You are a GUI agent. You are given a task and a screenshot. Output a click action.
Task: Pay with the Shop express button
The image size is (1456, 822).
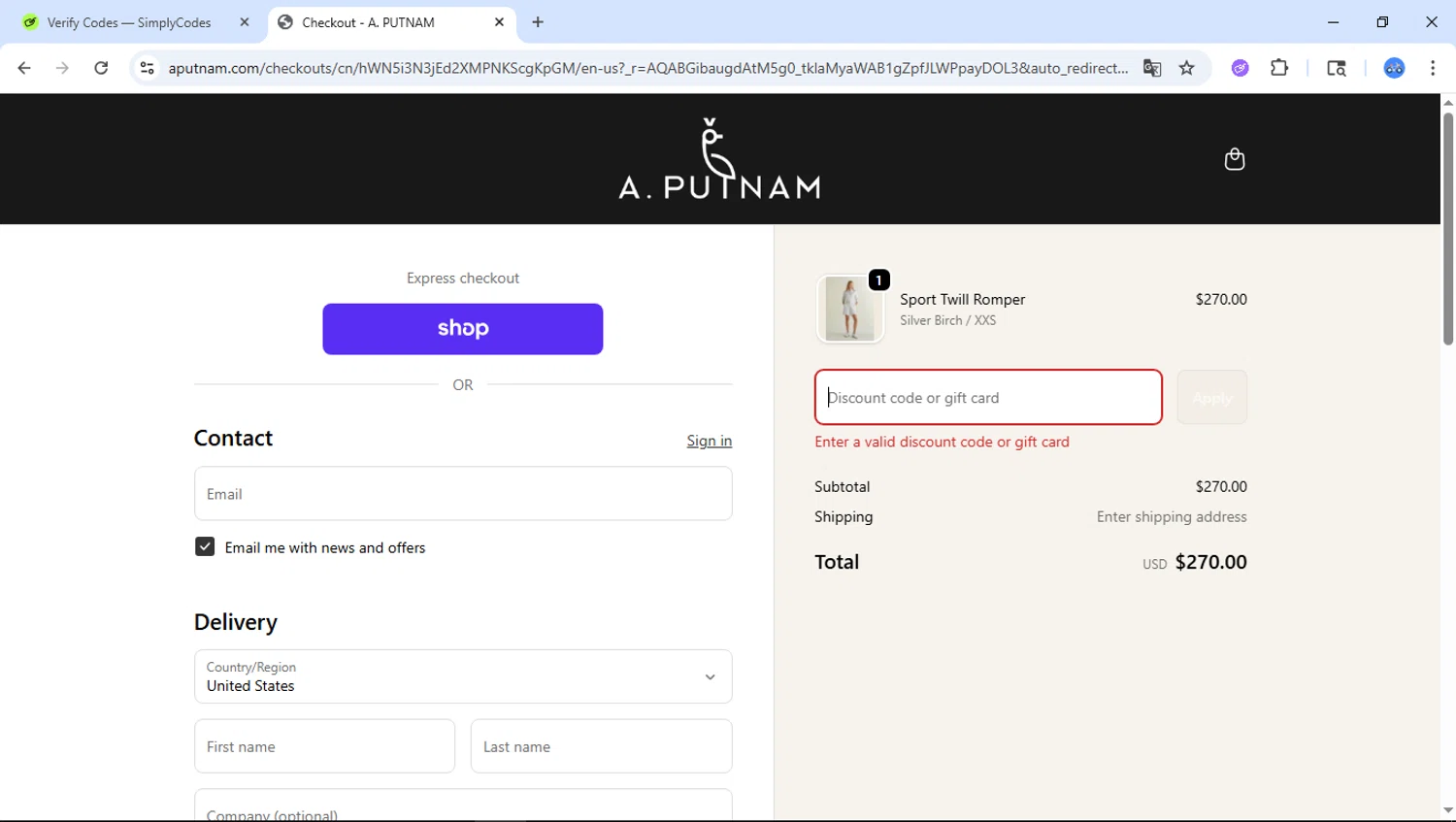(463, 329)
